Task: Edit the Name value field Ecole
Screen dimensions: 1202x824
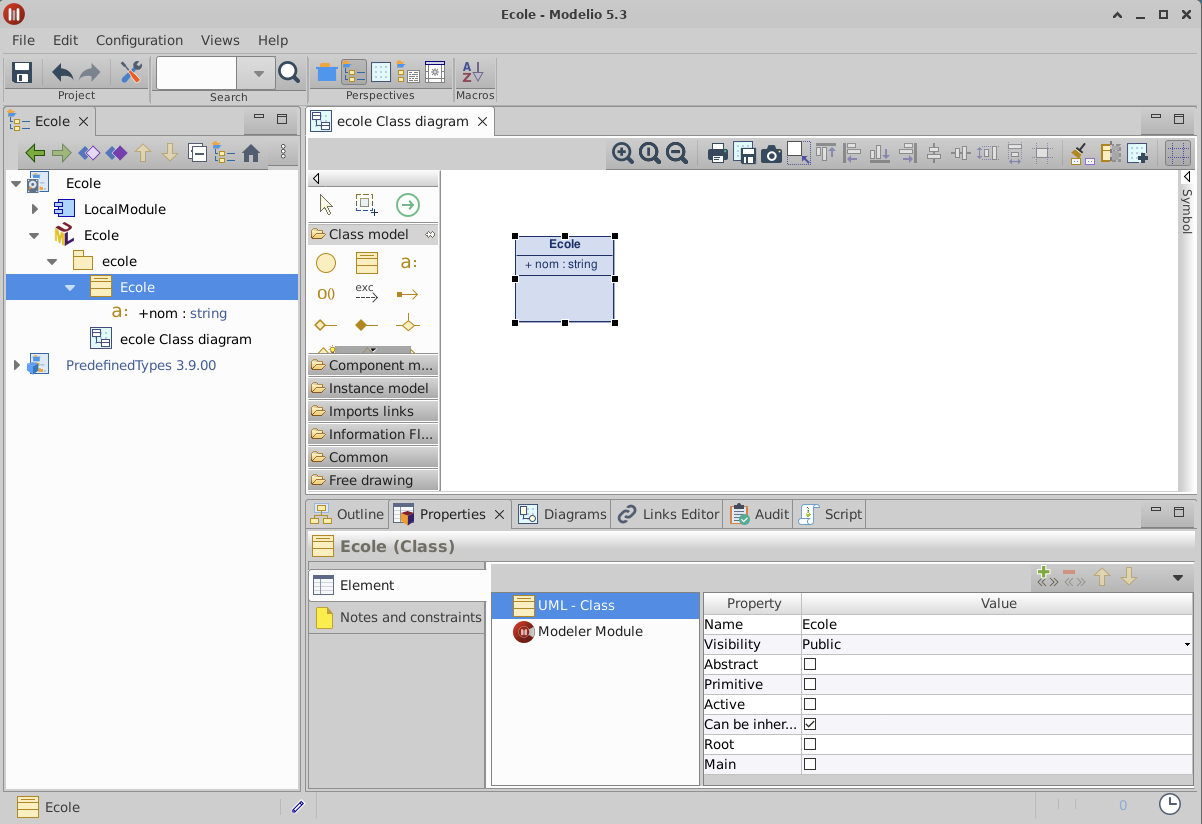Action: coord(997,624)
